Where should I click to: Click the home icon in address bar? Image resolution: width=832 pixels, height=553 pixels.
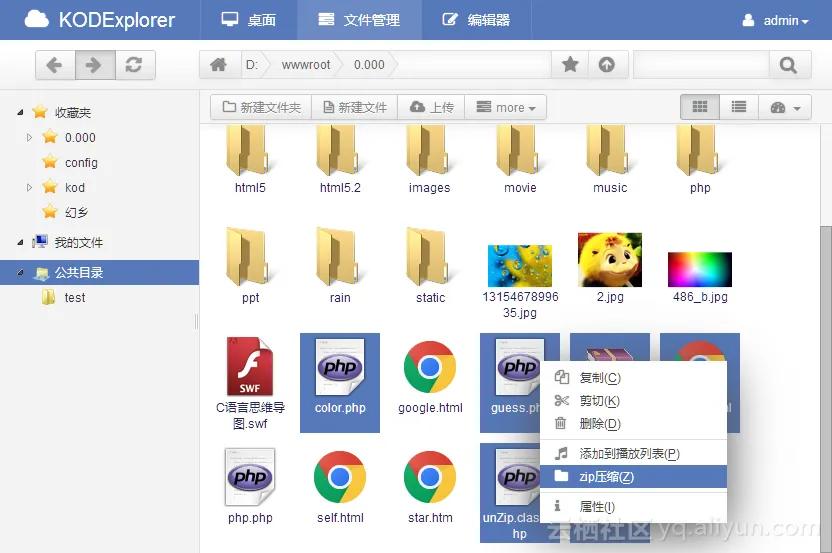(x=218, y=65)
